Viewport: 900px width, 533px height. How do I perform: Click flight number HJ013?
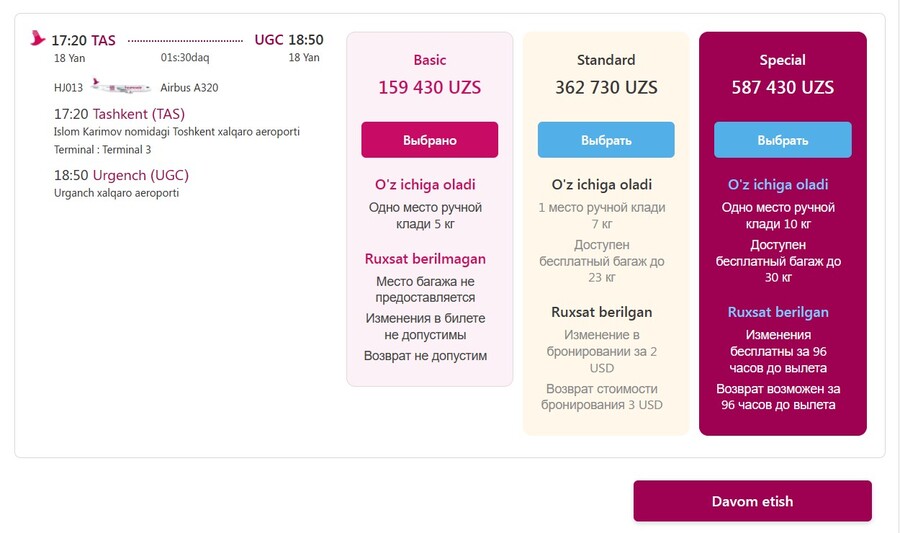(x=68, y=88)
